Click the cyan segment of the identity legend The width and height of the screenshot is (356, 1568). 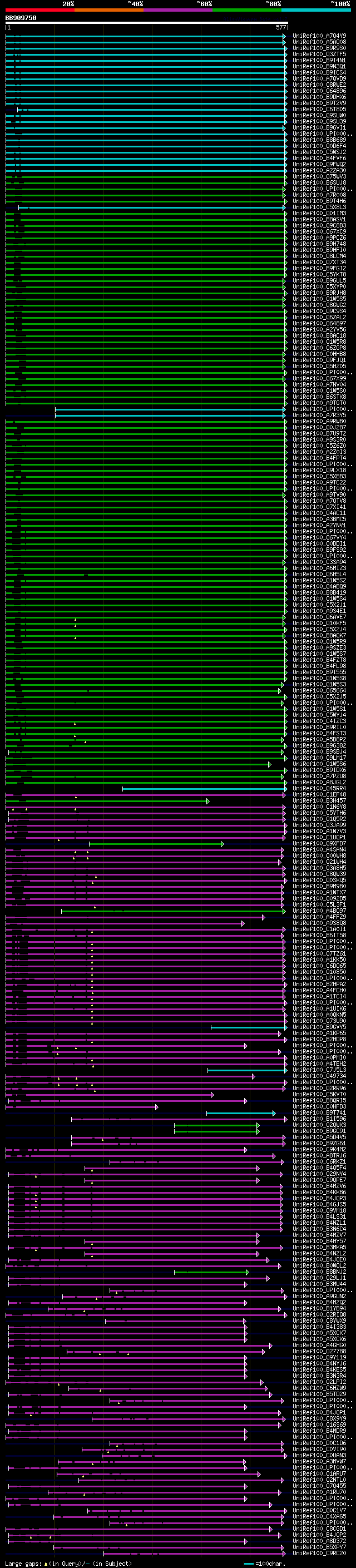point(316,10)
